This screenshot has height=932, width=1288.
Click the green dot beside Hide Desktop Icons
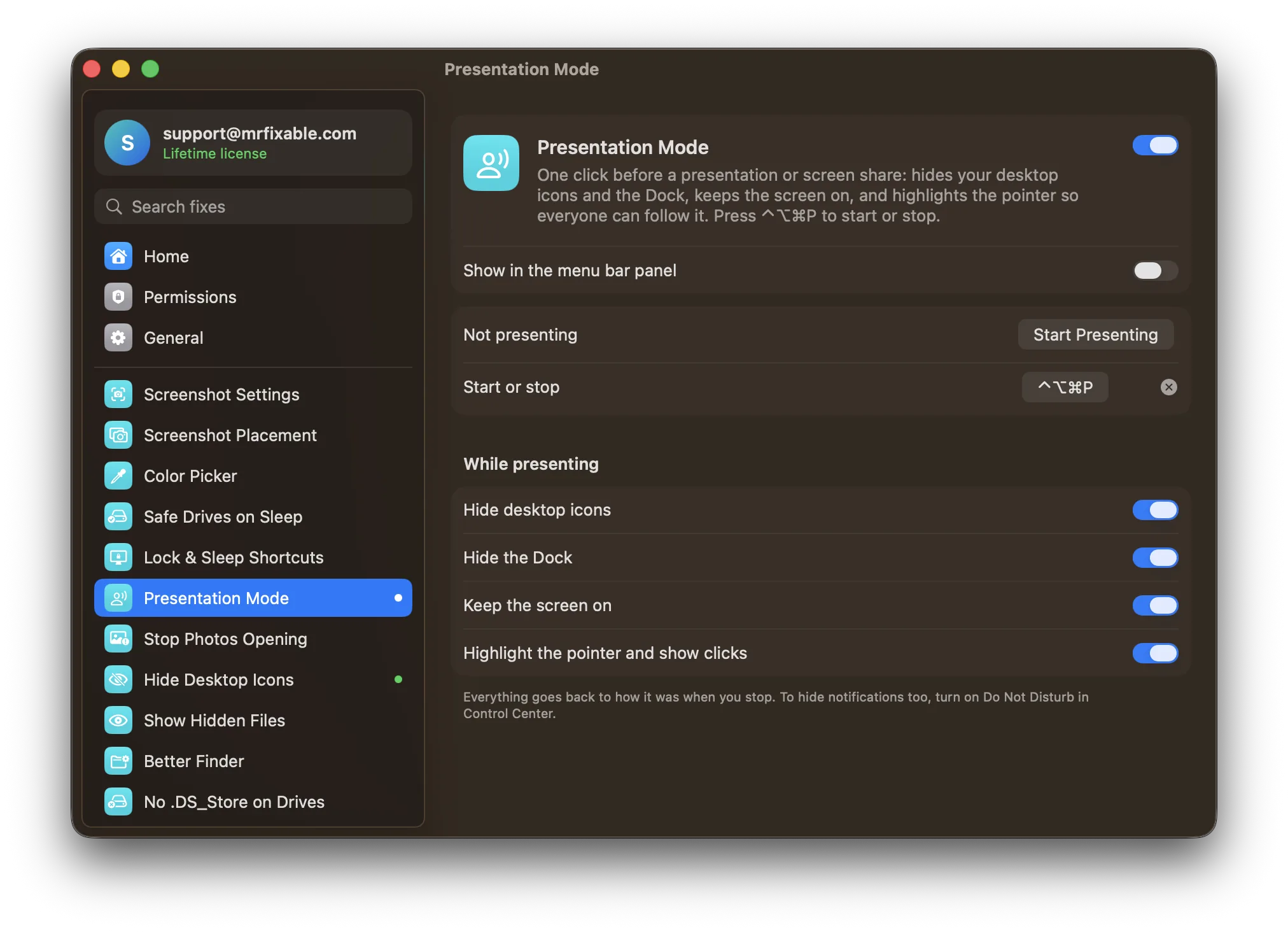click(x=398, y=679)
